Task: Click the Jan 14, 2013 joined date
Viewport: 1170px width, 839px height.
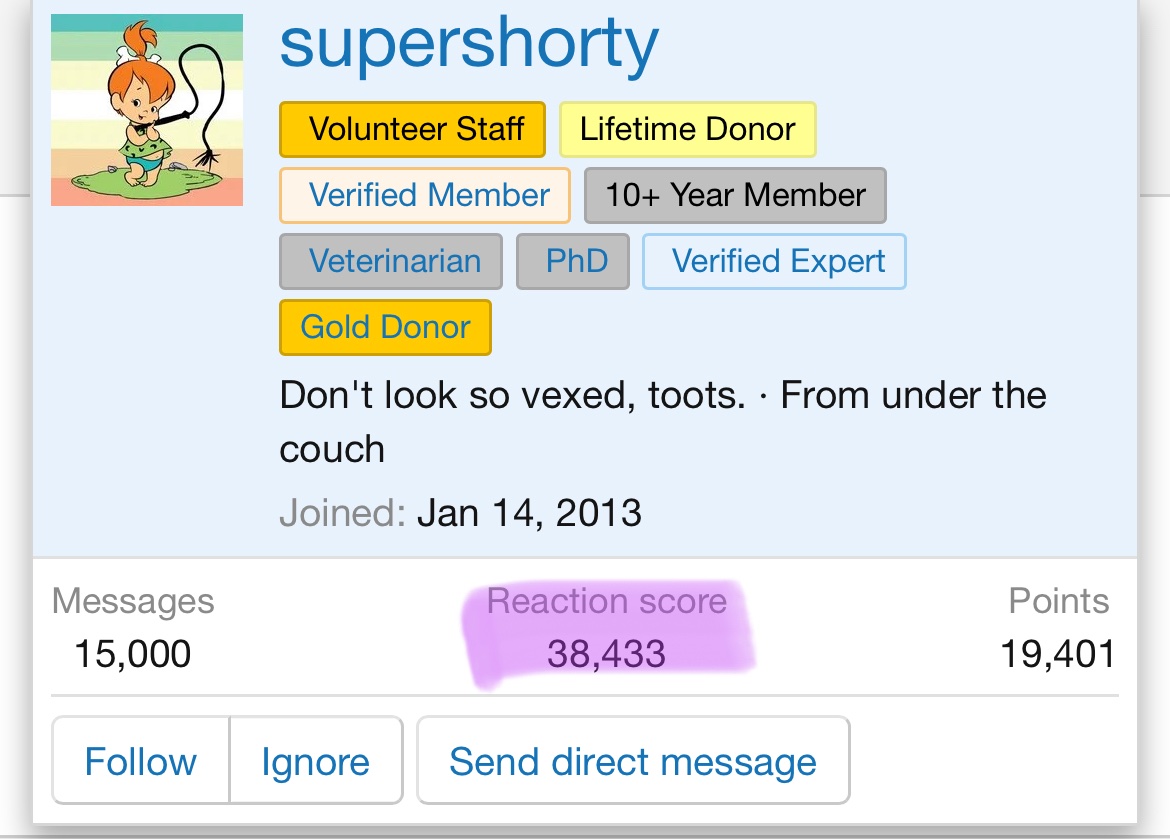Action: coord(529,513)
